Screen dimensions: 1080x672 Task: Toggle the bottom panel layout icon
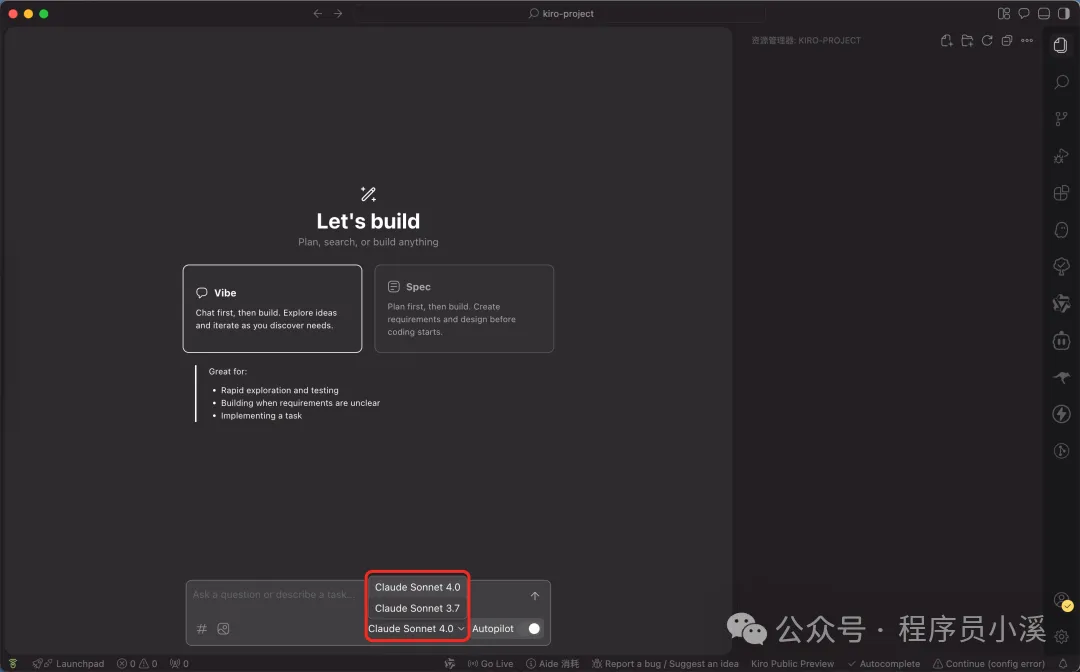click(x=1044, y=14)
